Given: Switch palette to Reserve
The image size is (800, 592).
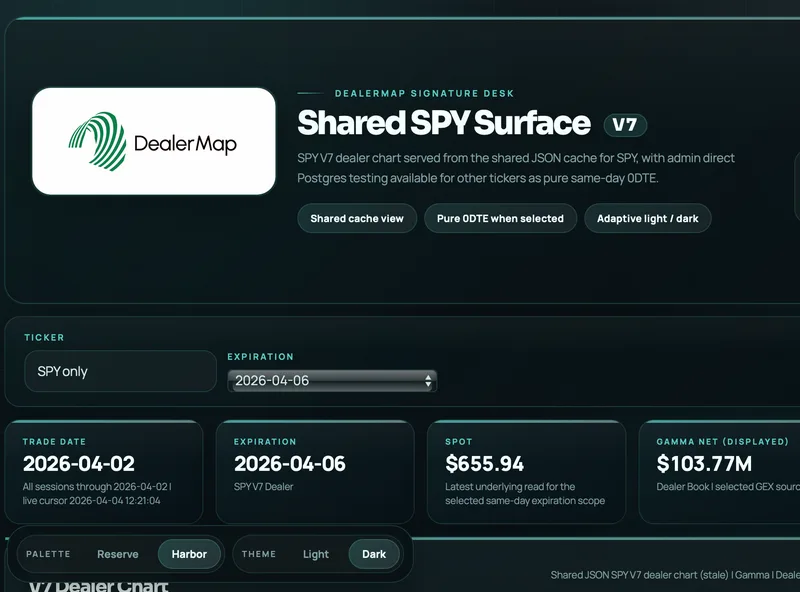Looking at the screenshot, I should (x=118, y=554).
